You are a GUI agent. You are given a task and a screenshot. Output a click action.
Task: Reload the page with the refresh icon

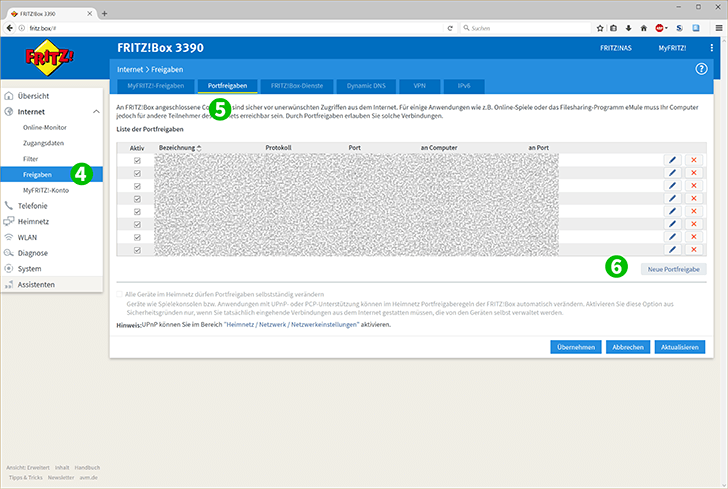(450, 28)
